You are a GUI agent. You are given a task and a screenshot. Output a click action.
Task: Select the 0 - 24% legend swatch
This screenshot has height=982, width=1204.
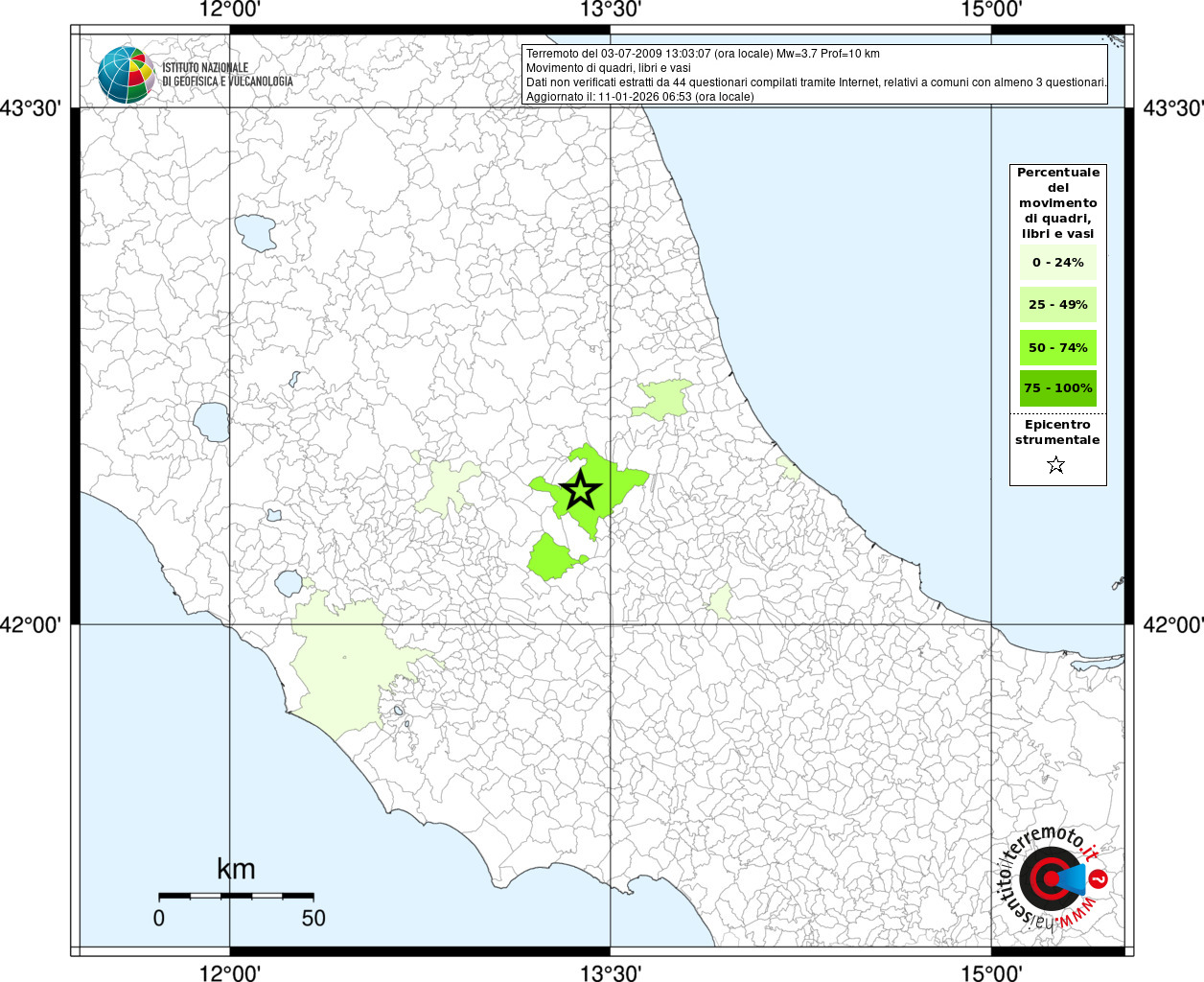[1057, 262]
